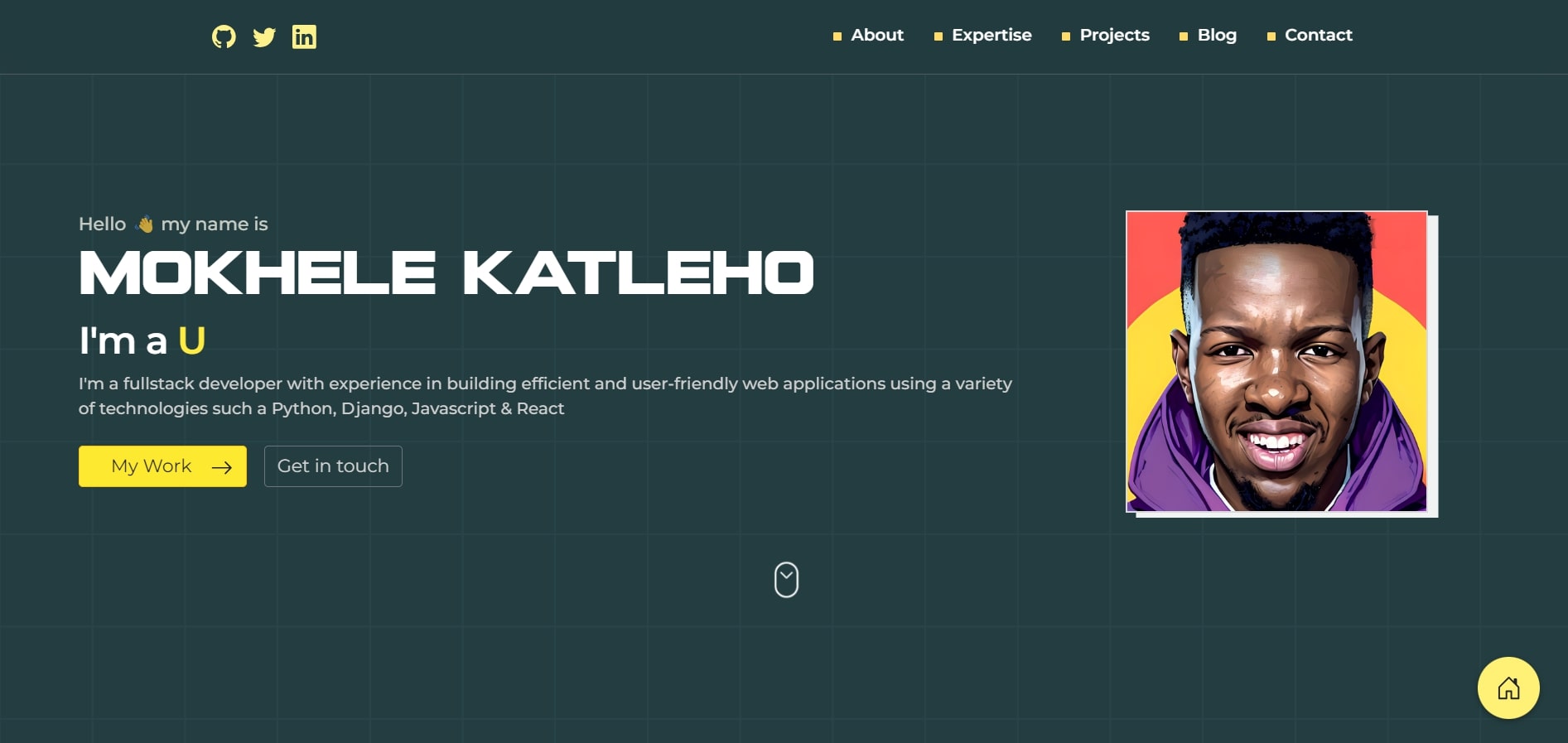
Task: Visit the Blog page
Action: point(1217,35)
